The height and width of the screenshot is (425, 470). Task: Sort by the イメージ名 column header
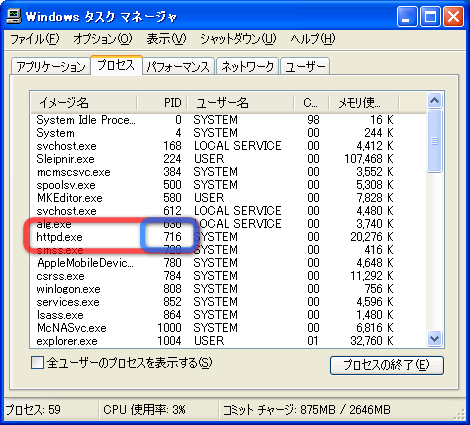pos(84,102)
